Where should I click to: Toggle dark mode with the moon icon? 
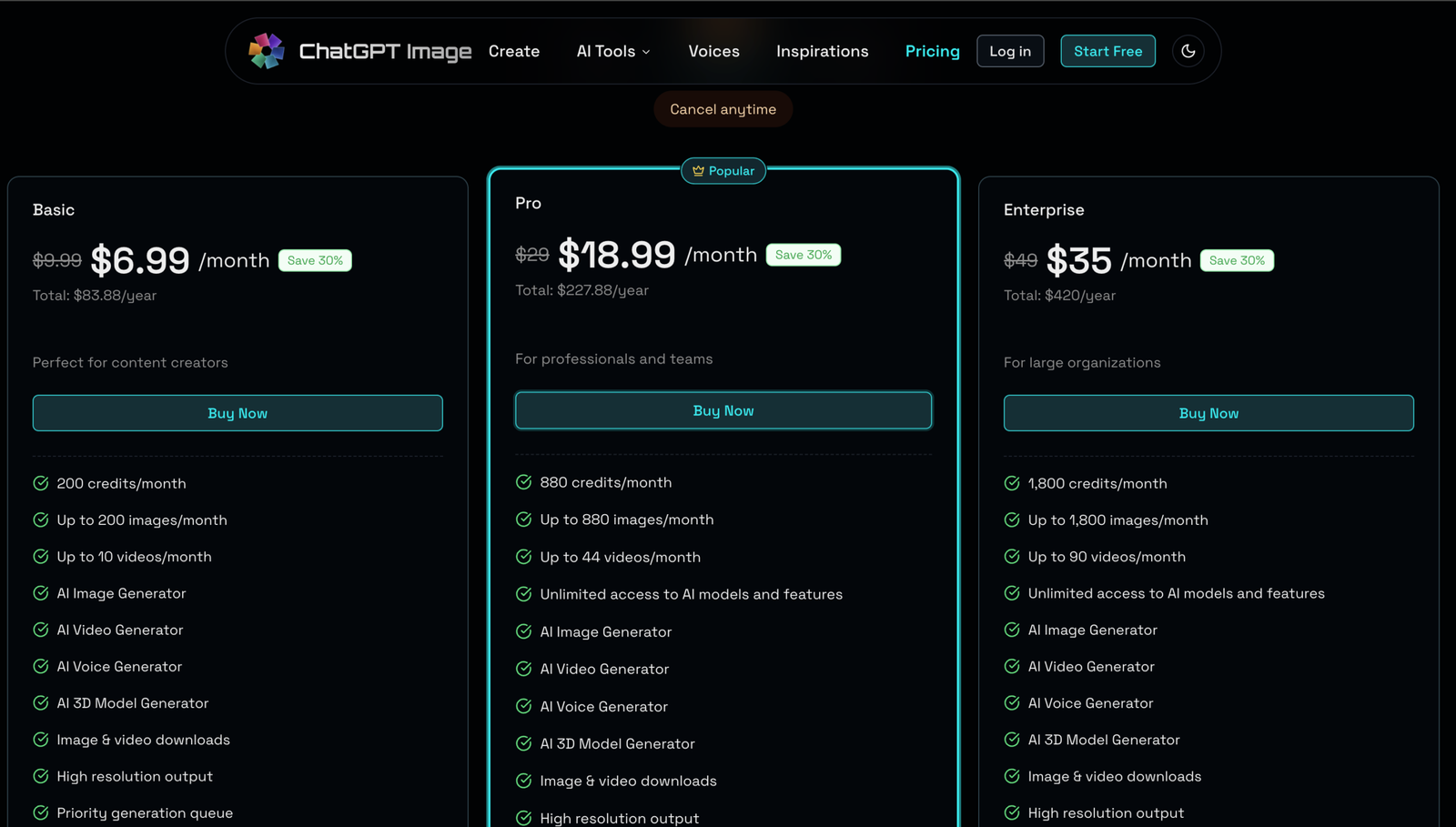coord(1188,51)
